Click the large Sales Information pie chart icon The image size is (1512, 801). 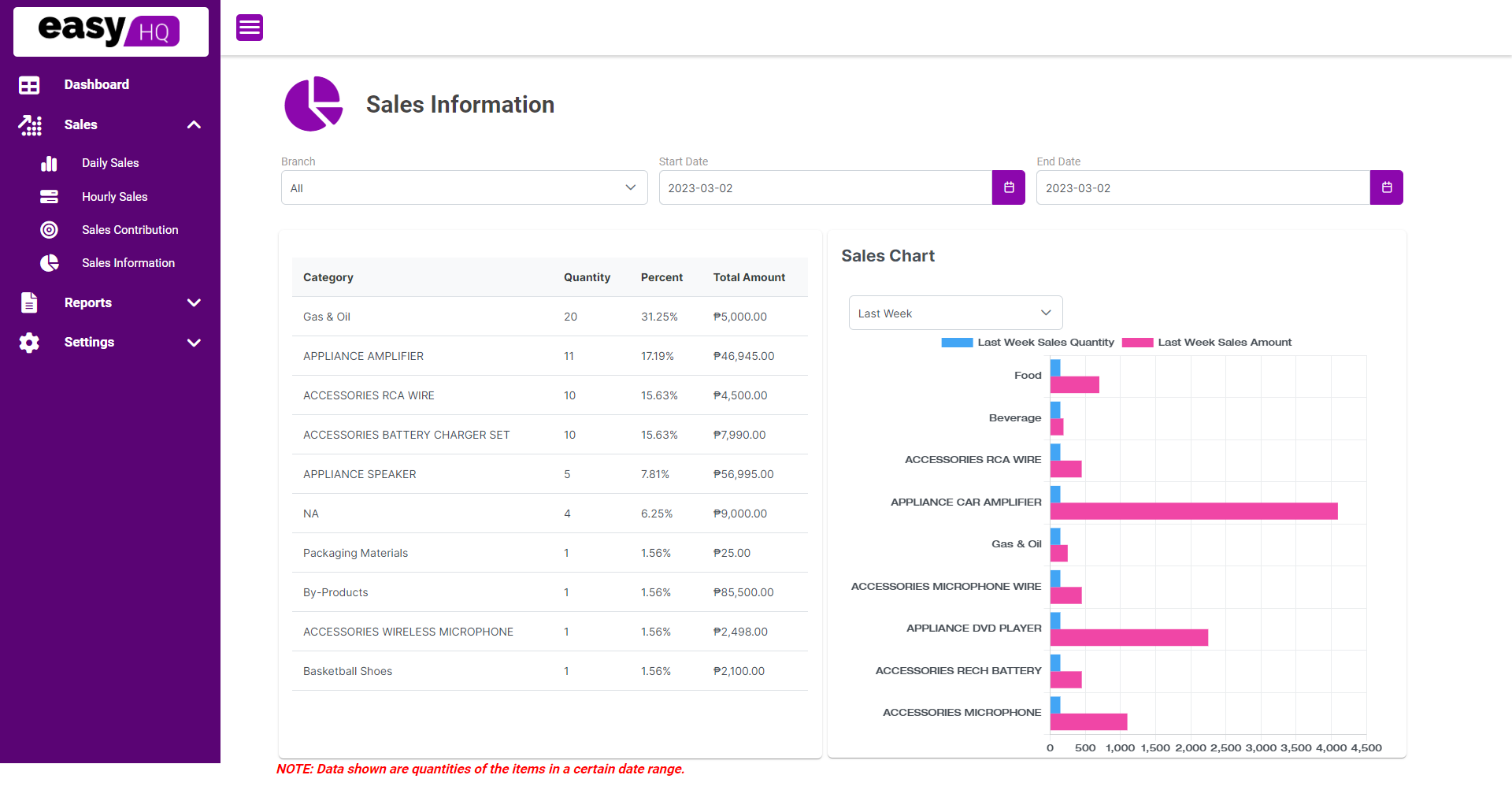tap(313, 104)
